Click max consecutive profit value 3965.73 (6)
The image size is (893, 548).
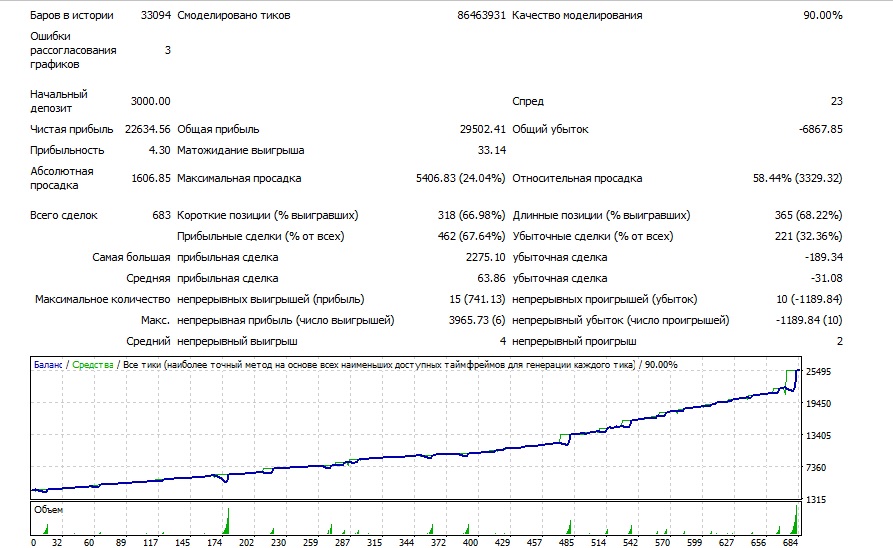(477, 320)
